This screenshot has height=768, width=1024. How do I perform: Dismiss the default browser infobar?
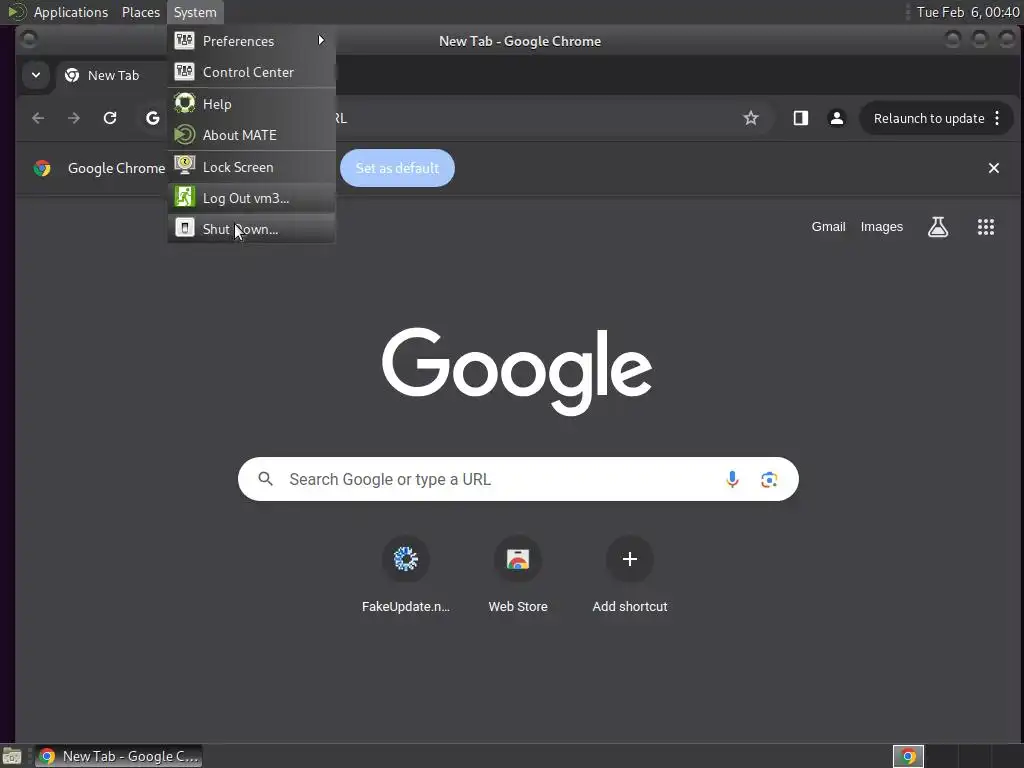[994, 168]
